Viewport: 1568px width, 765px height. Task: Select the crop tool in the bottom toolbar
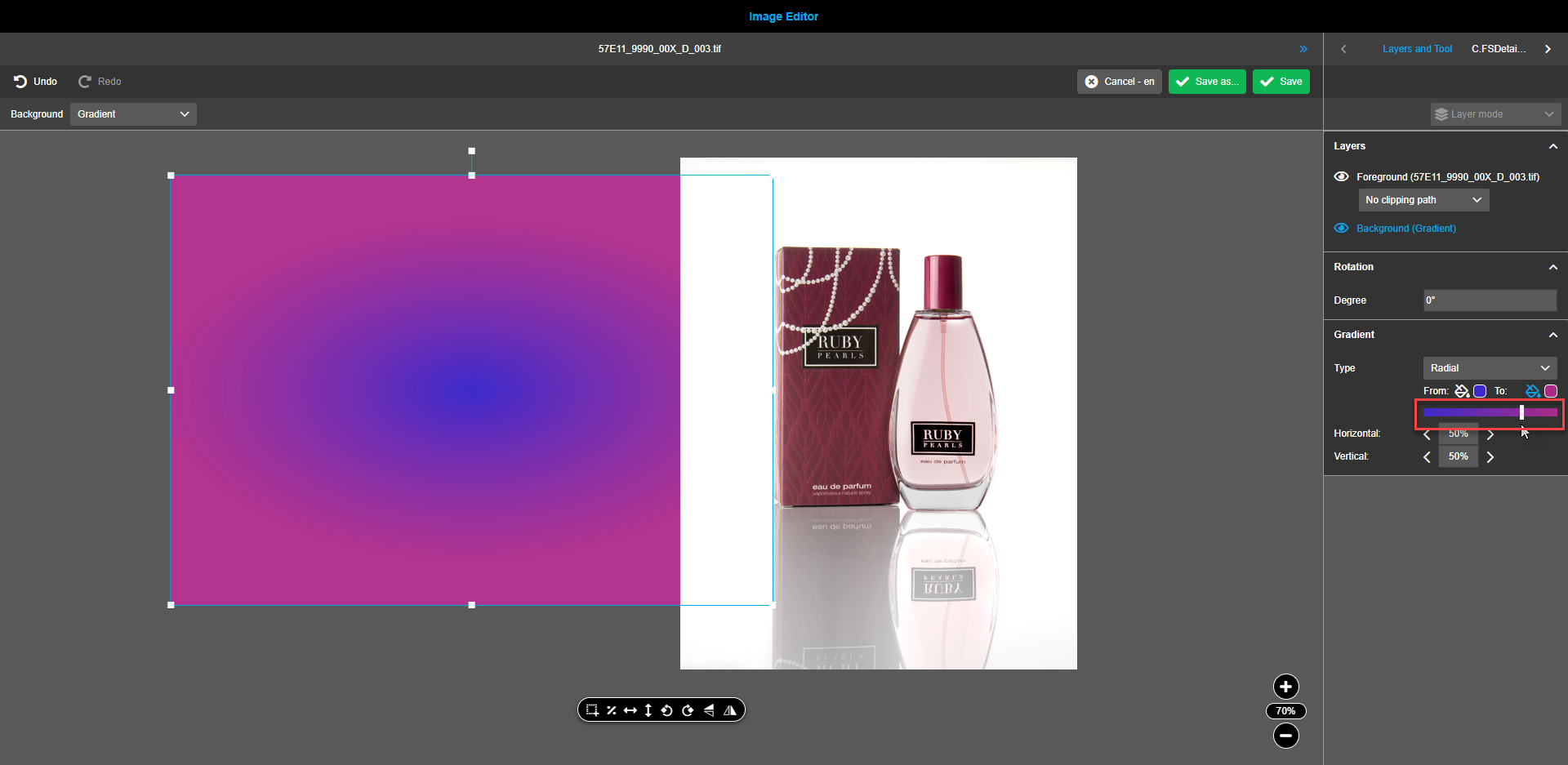(x=592, y=709)
